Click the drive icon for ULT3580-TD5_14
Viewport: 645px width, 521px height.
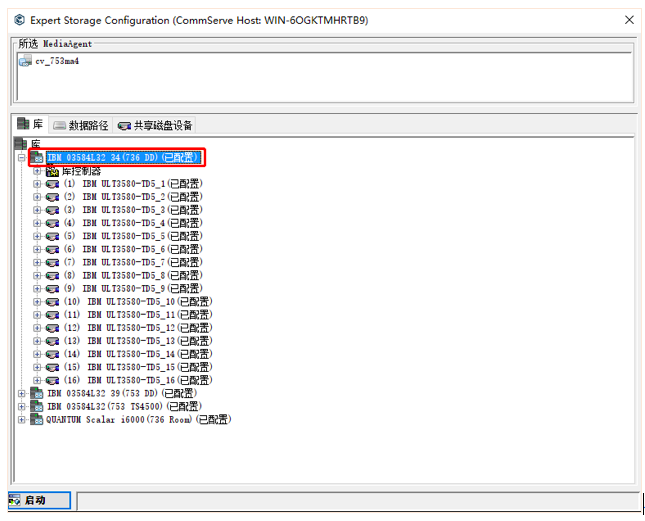(x=52, y=354)
